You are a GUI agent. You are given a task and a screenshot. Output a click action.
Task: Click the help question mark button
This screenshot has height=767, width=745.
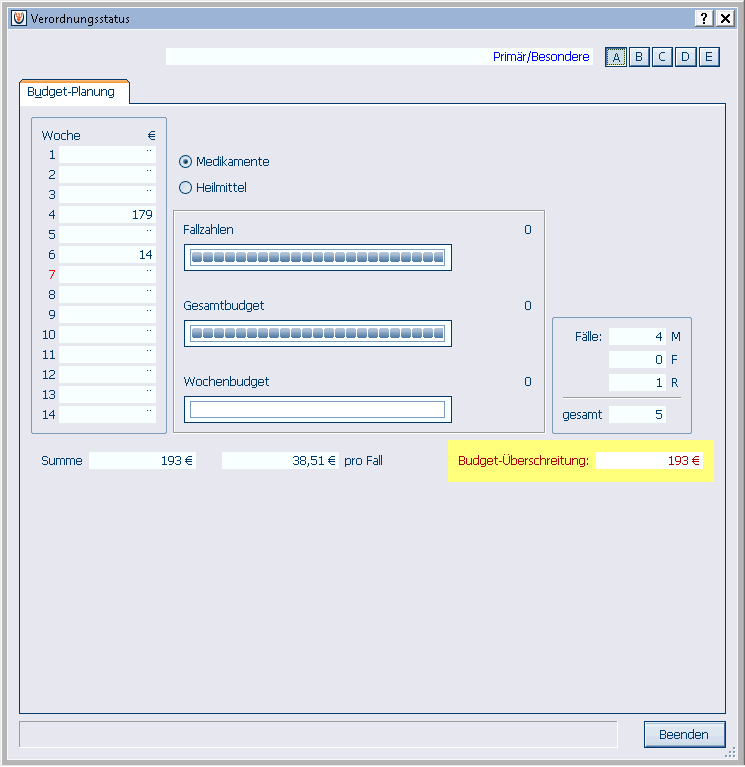click(x=704, y=19)
